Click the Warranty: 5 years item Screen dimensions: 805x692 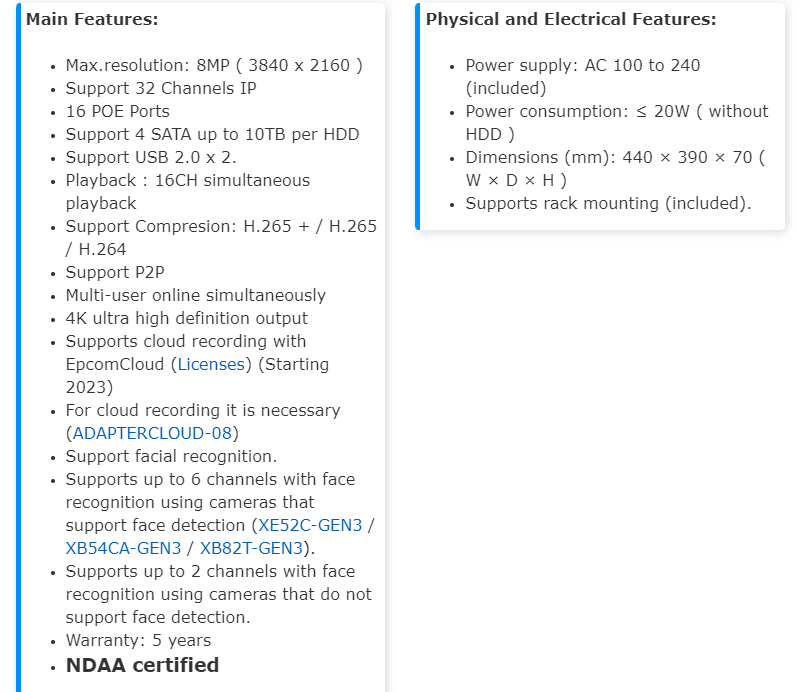click(138, 640)
